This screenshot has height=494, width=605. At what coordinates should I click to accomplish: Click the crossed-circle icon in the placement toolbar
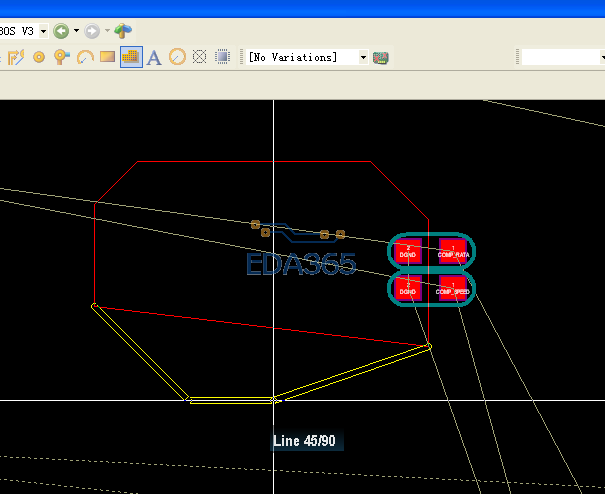coord(200,57)
